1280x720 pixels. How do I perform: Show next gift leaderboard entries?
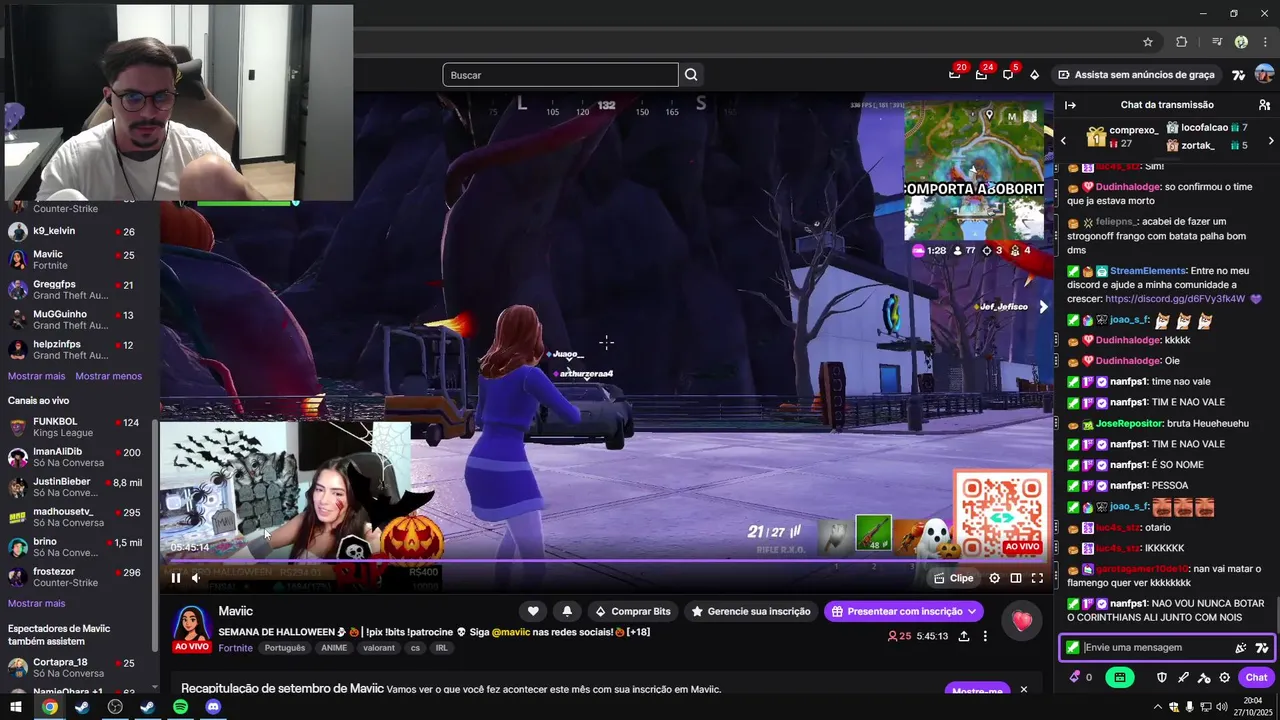[1271, 141]
